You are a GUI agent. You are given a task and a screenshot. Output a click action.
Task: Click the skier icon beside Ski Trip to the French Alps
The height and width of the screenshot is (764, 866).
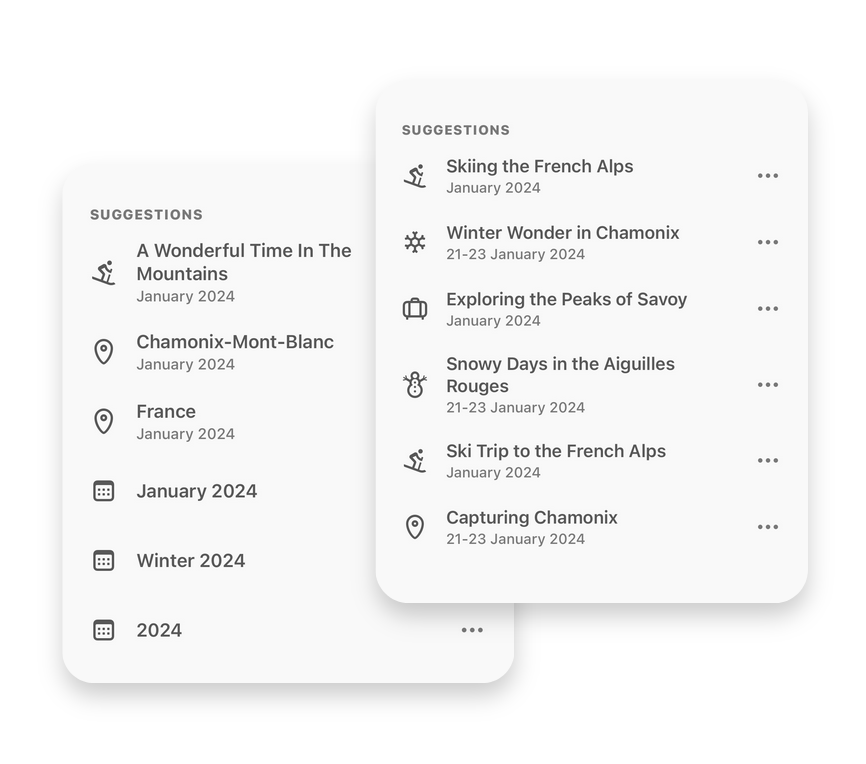pyautogui.click(x=415, y=460)
